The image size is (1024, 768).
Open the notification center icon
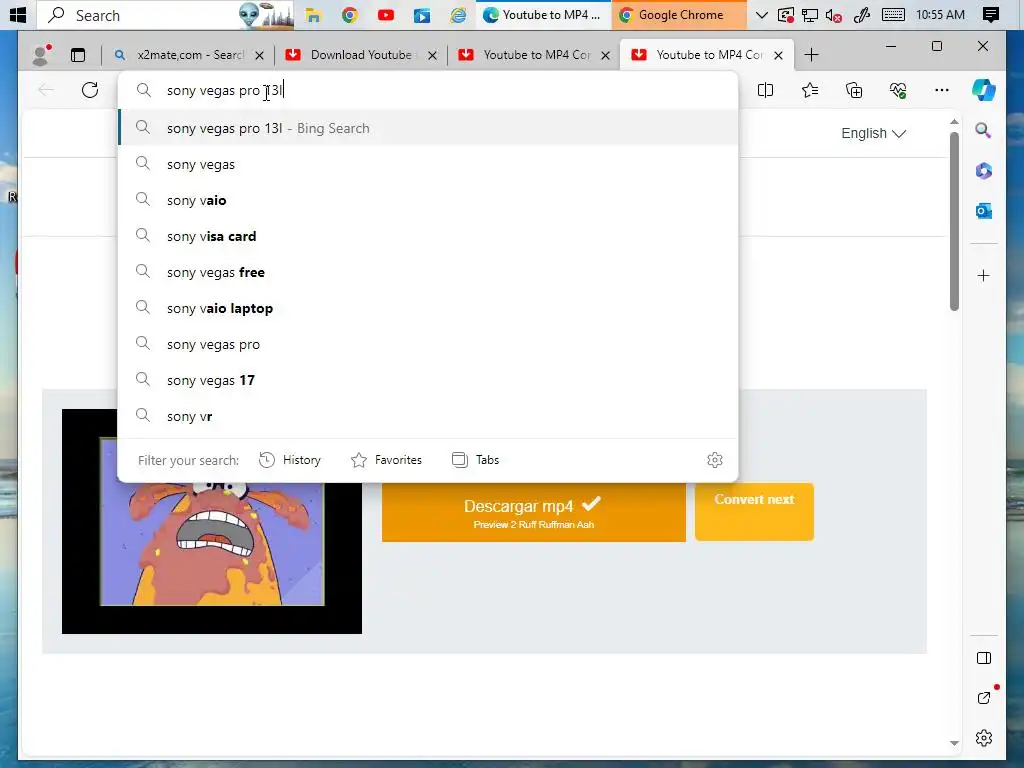click(x=991, y=15)
